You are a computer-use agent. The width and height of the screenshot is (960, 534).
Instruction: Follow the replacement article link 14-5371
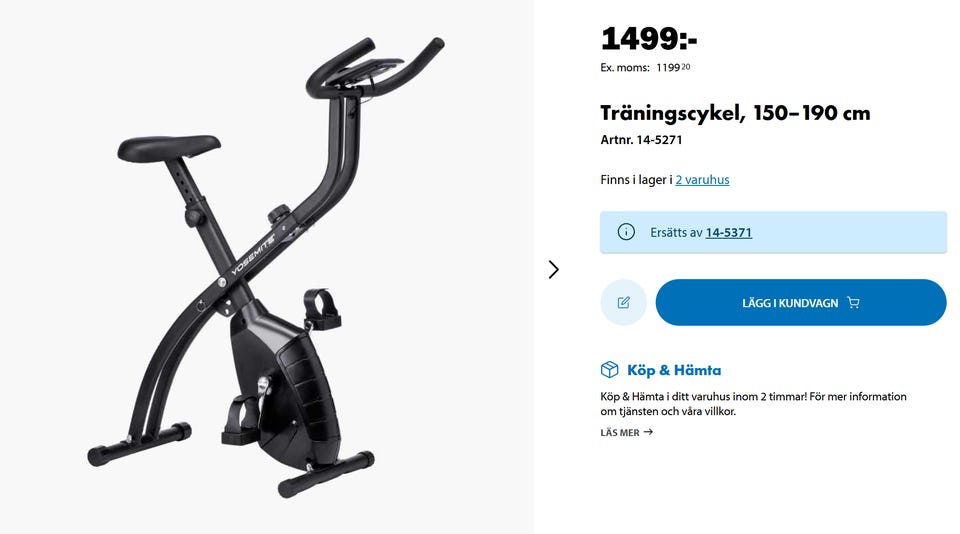click(x=729, y=233)
